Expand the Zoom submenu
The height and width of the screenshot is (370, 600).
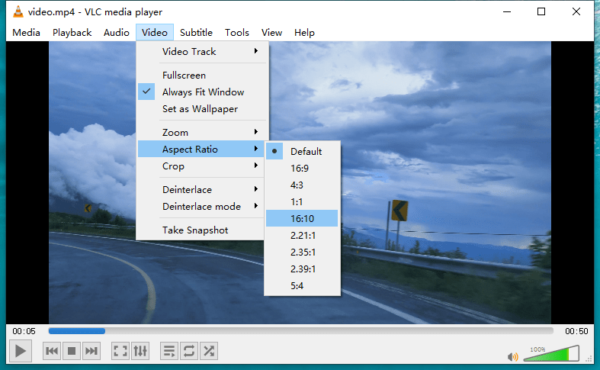(202, 132)
